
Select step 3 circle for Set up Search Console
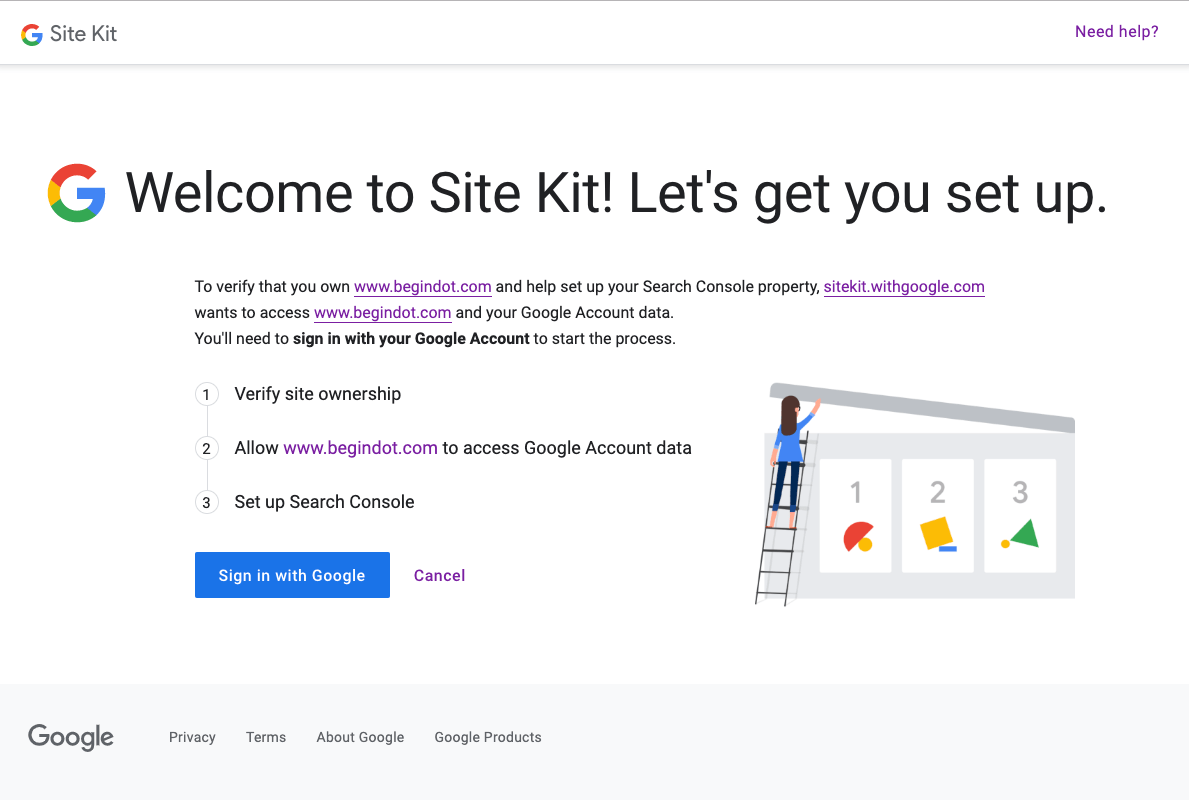(206, 502)
